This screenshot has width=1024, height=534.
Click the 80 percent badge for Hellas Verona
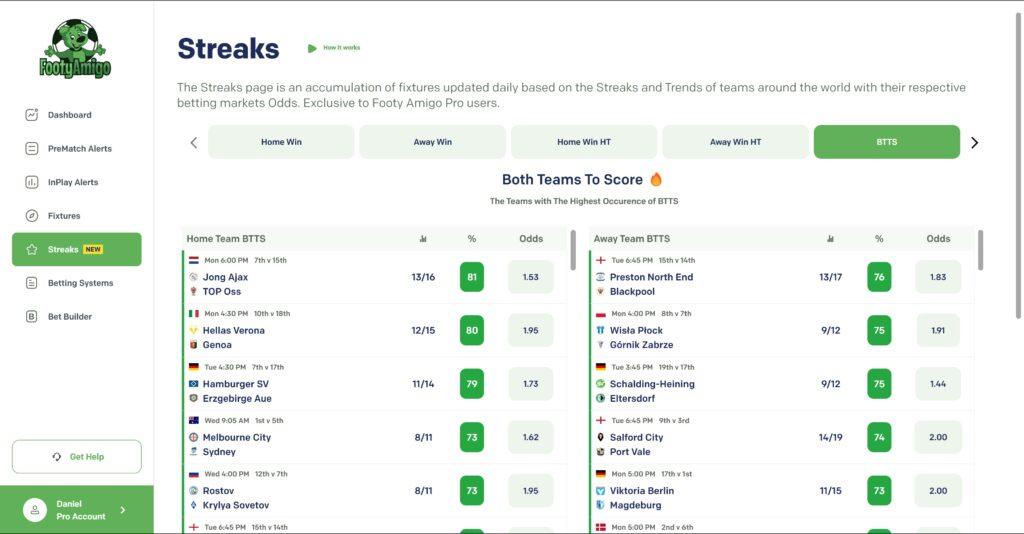click(x=472, y=330)
